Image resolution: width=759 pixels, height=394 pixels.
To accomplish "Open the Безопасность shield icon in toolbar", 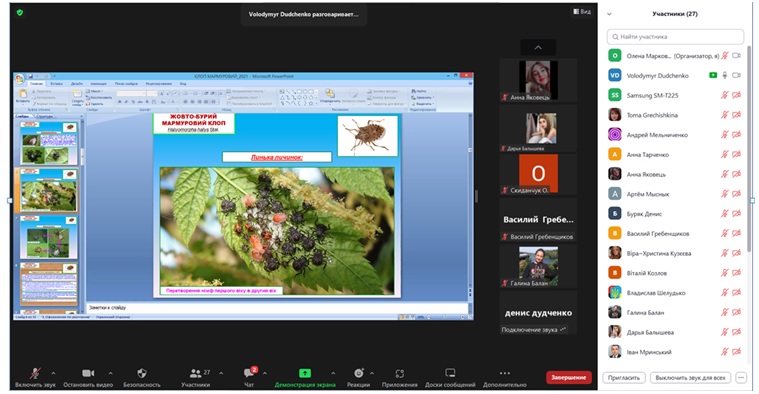I will pyautogui.click(x=142, y=373).
